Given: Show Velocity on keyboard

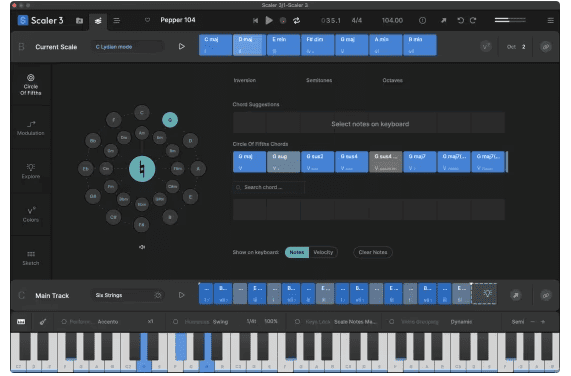Looking at the screenshot, I should [x=323, y=252].
